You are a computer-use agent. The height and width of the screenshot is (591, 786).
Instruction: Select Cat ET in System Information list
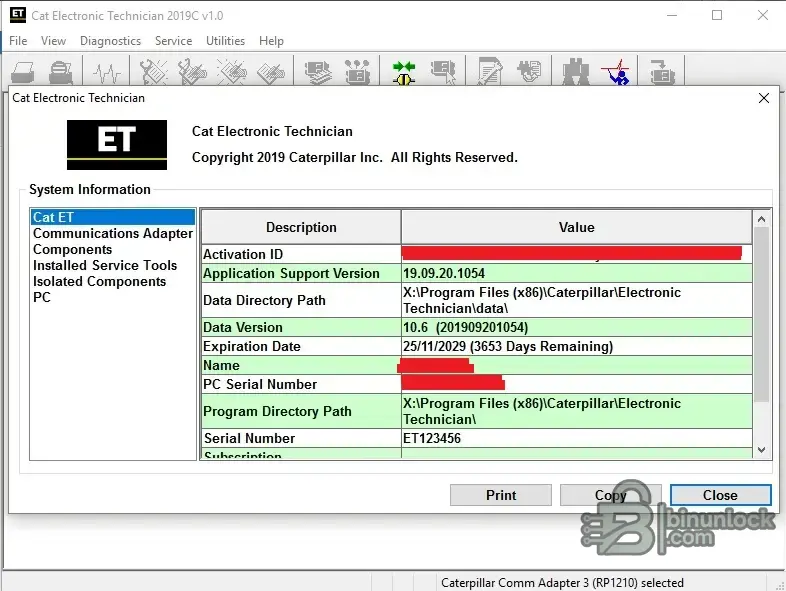click(x=113, y=217)
